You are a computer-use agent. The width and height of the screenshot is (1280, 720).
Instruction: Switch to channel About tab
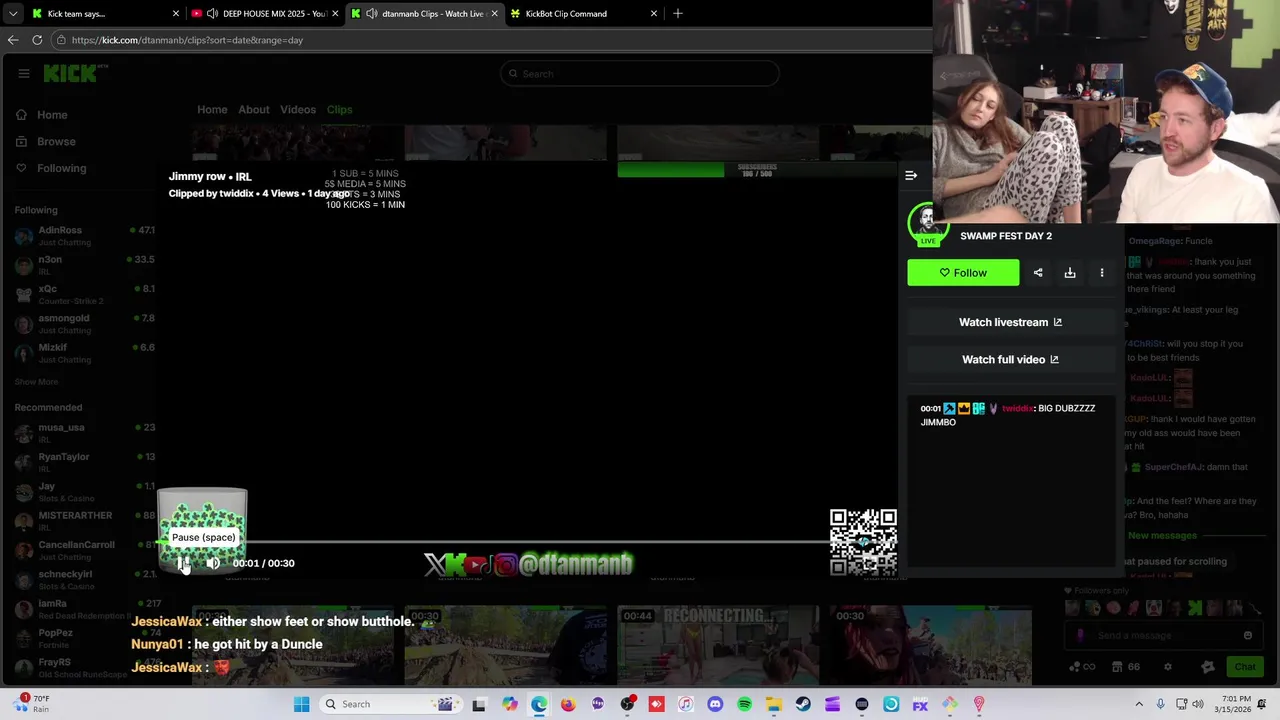(x=254, y=109)
